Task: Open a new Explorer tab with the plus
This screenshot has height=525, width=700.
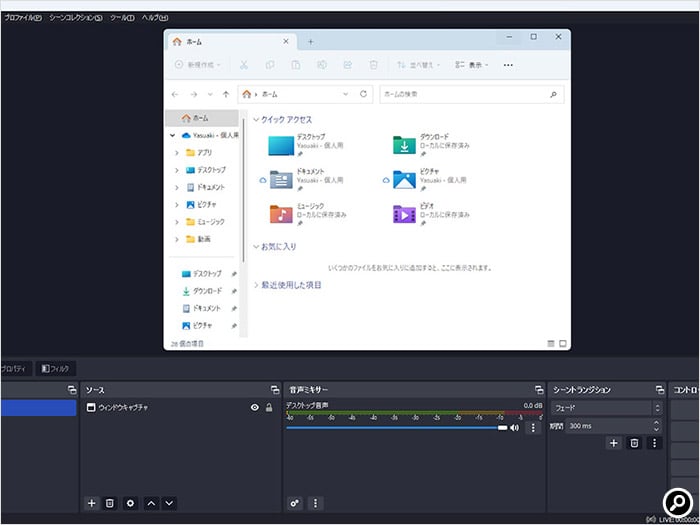Action: point(311,42)
